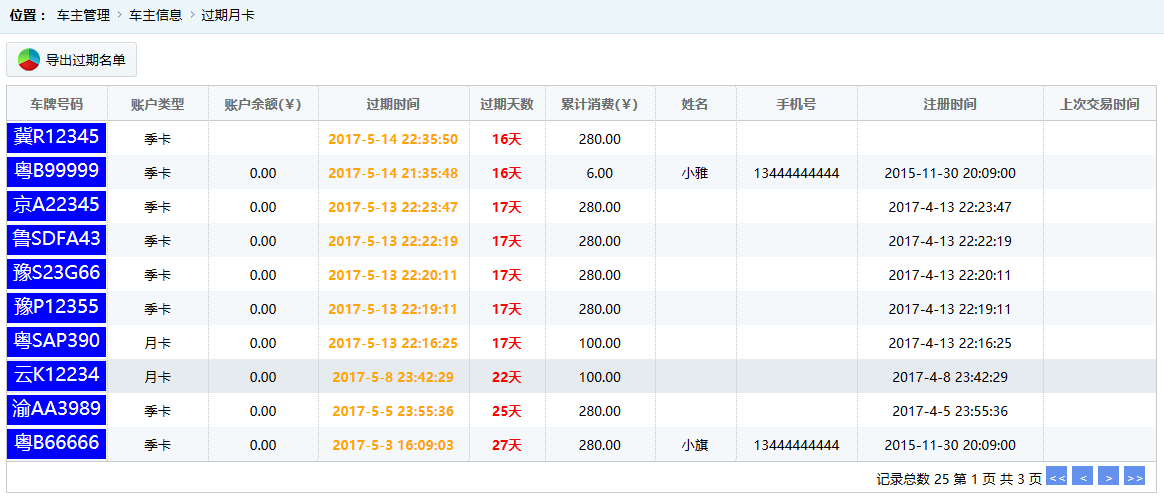Click the 导出过期名单 button
The height and width of the screenshot is (498, 1164).
[x=72, y=60]
